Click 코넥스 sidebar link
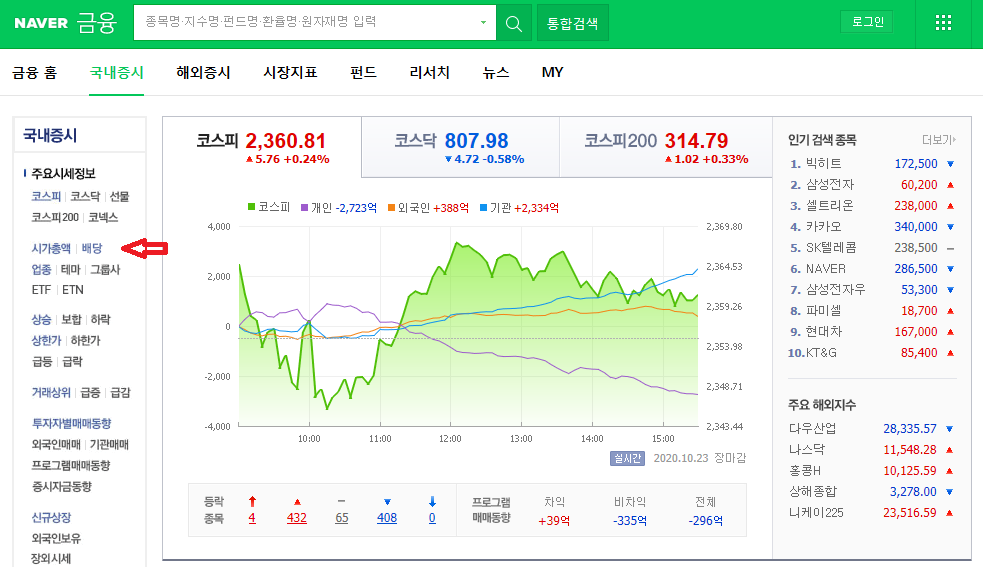This screenshot has height=567, width=983. [x=103, y=218]
